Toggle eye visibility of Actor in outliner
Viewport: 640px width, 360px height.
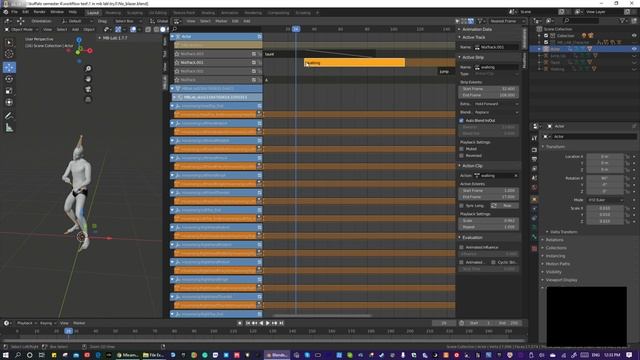pos(634,49)
